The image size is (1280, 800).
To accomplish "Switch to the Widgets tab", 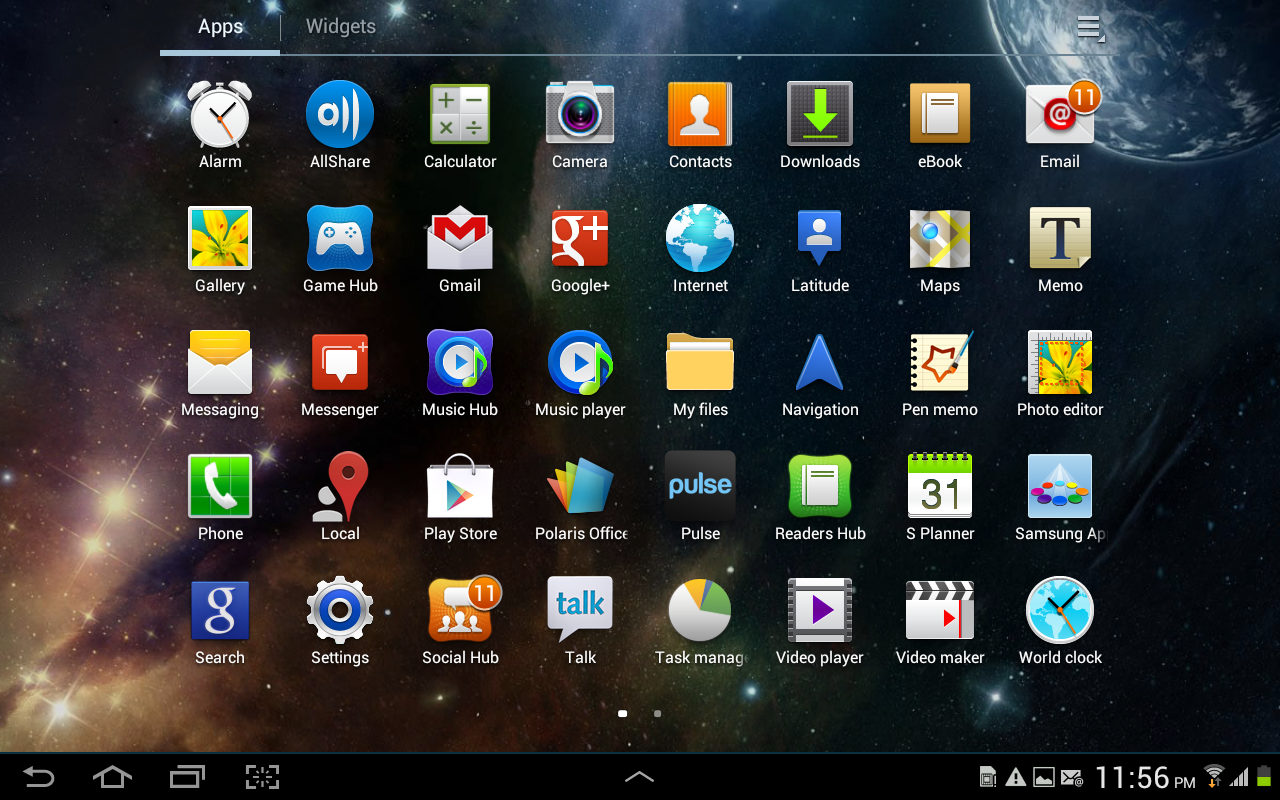I will pos(341,27).
